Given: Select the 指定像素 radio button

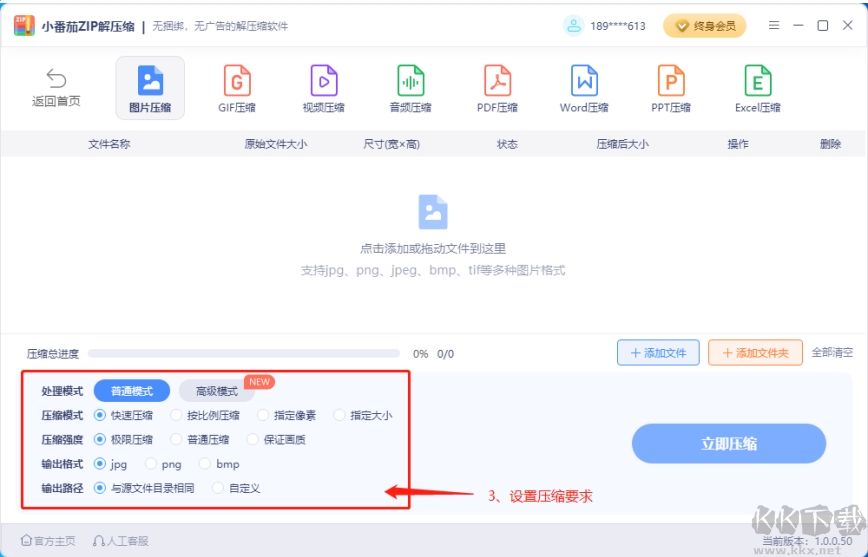Looking at the screenshot, I should [263, 415].
